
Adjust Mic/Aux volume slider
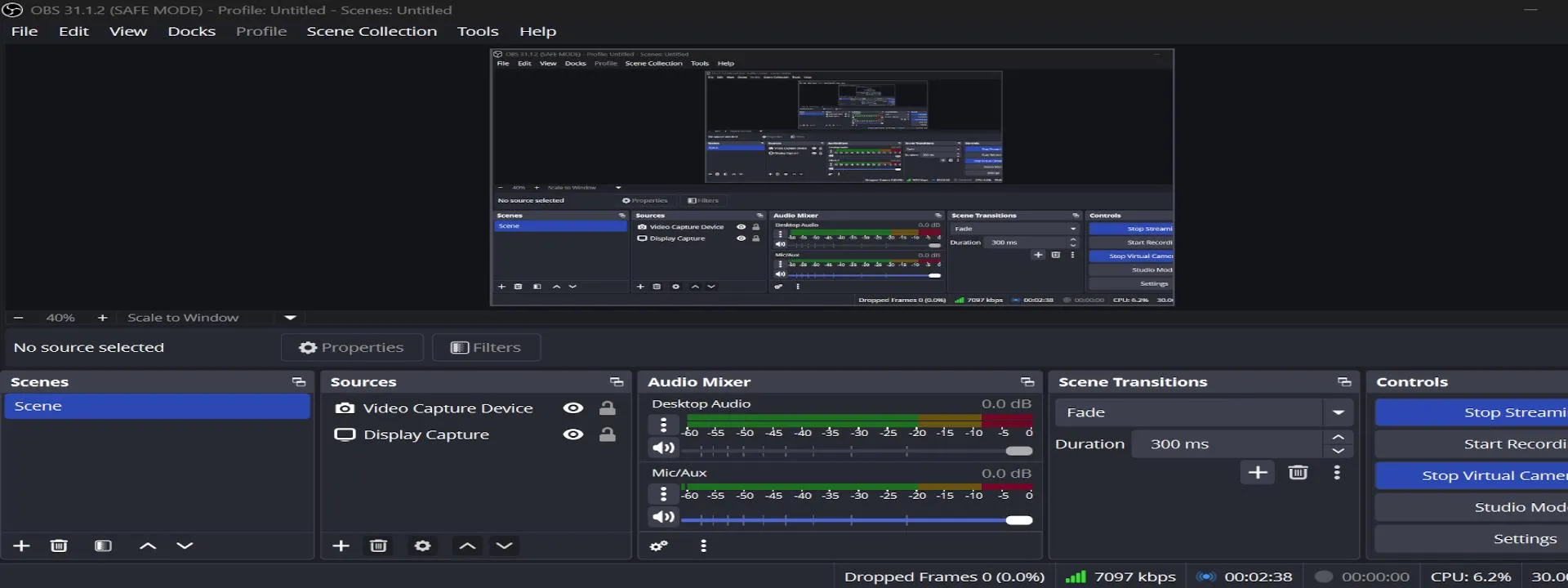point(857,520)
